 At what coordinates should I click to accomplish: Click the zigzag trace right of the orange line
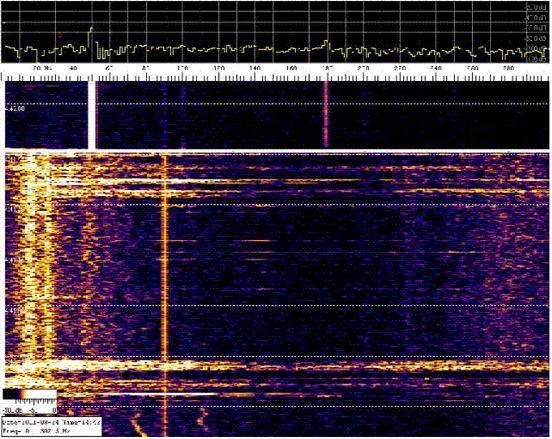point(202,418)
